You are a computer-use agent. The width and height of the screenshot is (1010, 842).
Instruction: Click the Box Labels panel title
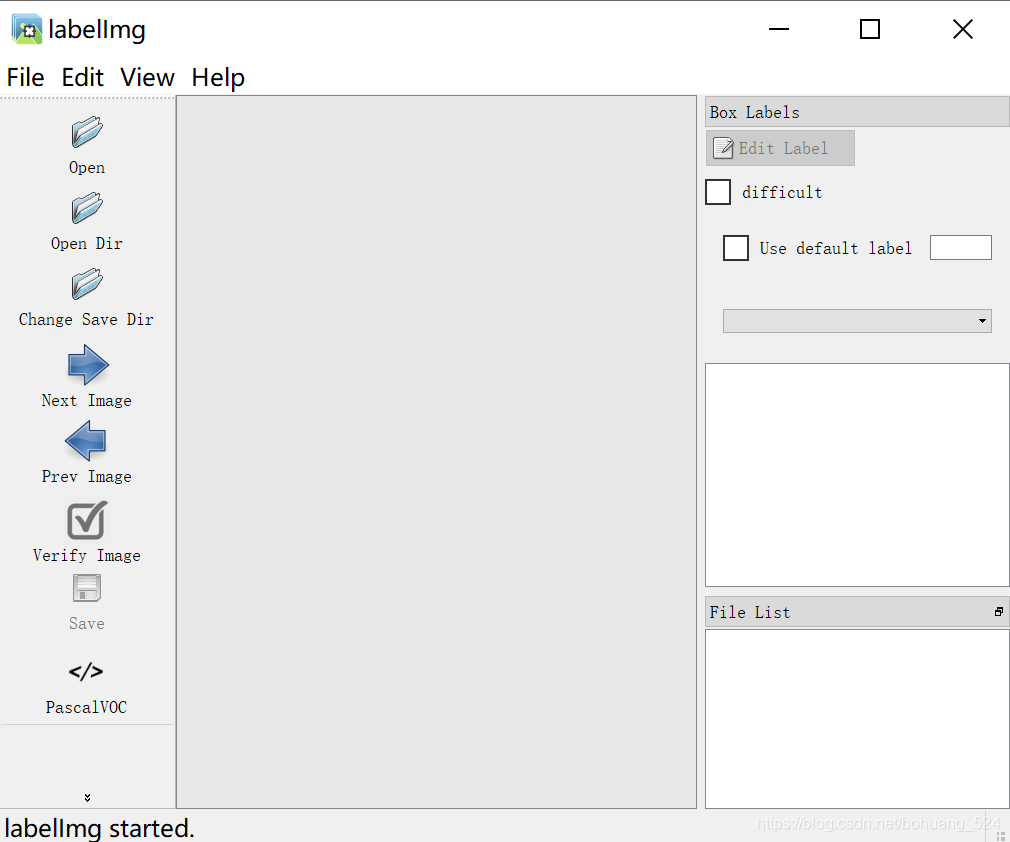754,112
